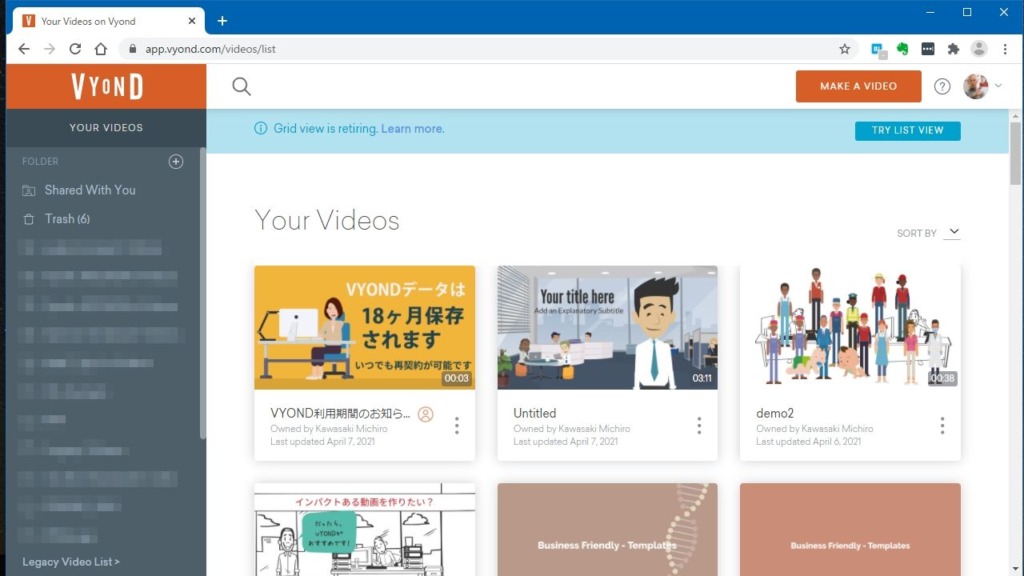Select the YOUR VIDEOS sidebar heading
The width and height of the screenshot is (1024, 576).
[106, 128]
